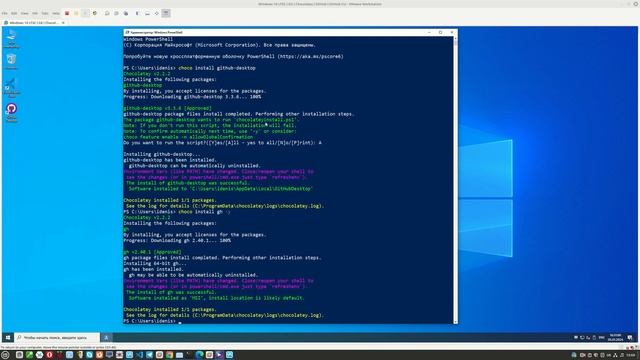Click the yellow suspend VM toolbar icon
Screen dimensions: 640x360
(76, 13)
